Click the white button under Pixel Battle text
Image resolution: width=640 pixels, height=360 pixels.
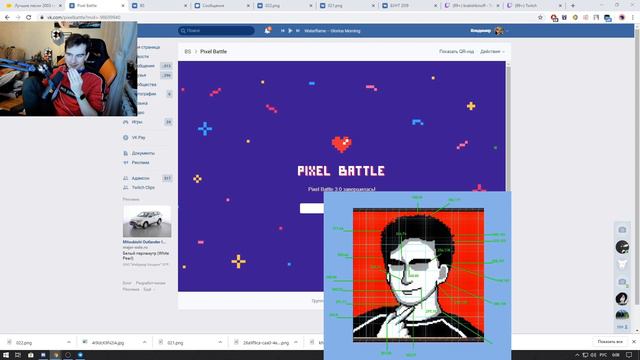(x=312, y=209)
